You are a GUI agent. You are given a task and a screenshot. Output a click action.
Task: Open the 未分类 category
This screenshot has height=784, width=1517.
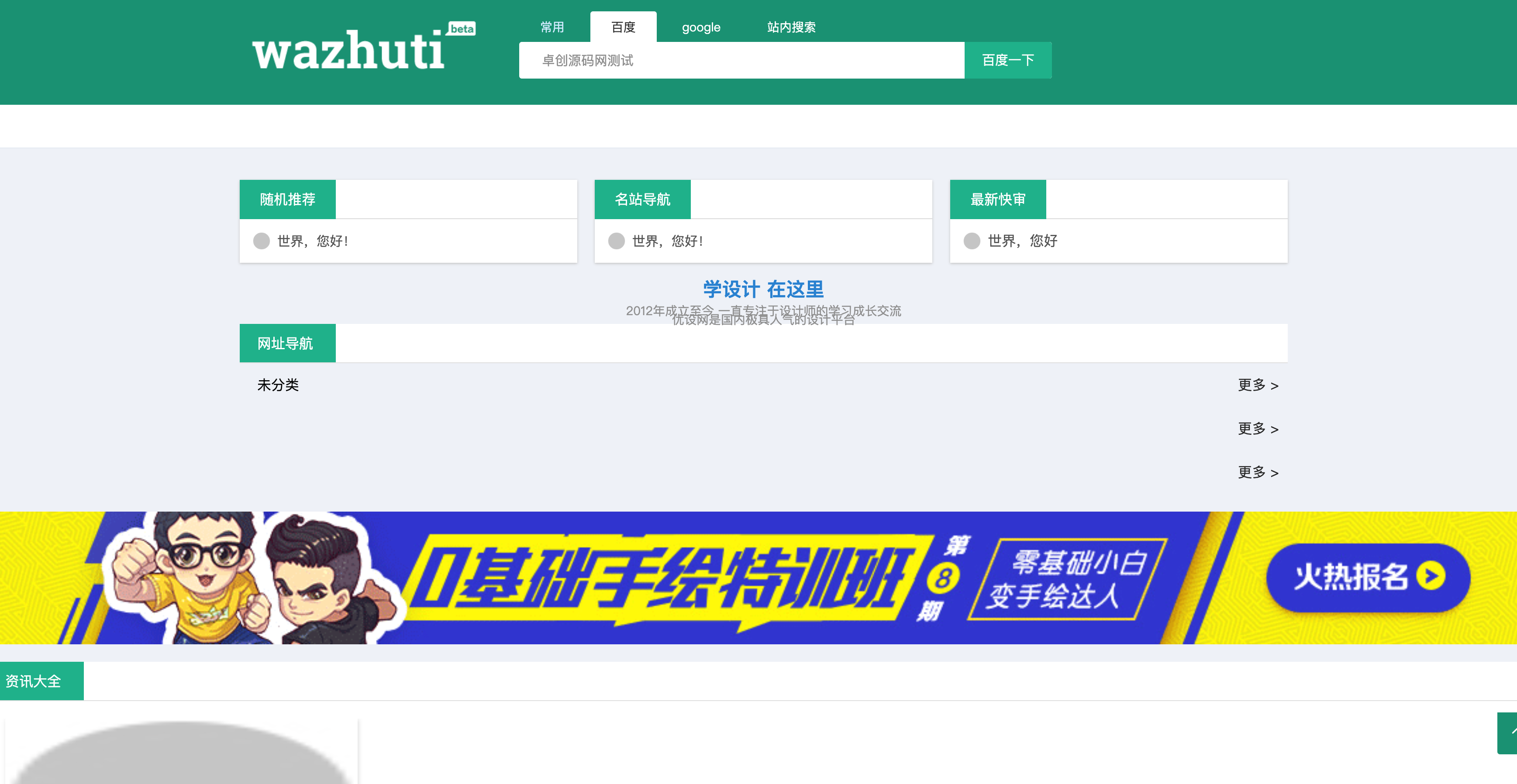coord(278,385)
